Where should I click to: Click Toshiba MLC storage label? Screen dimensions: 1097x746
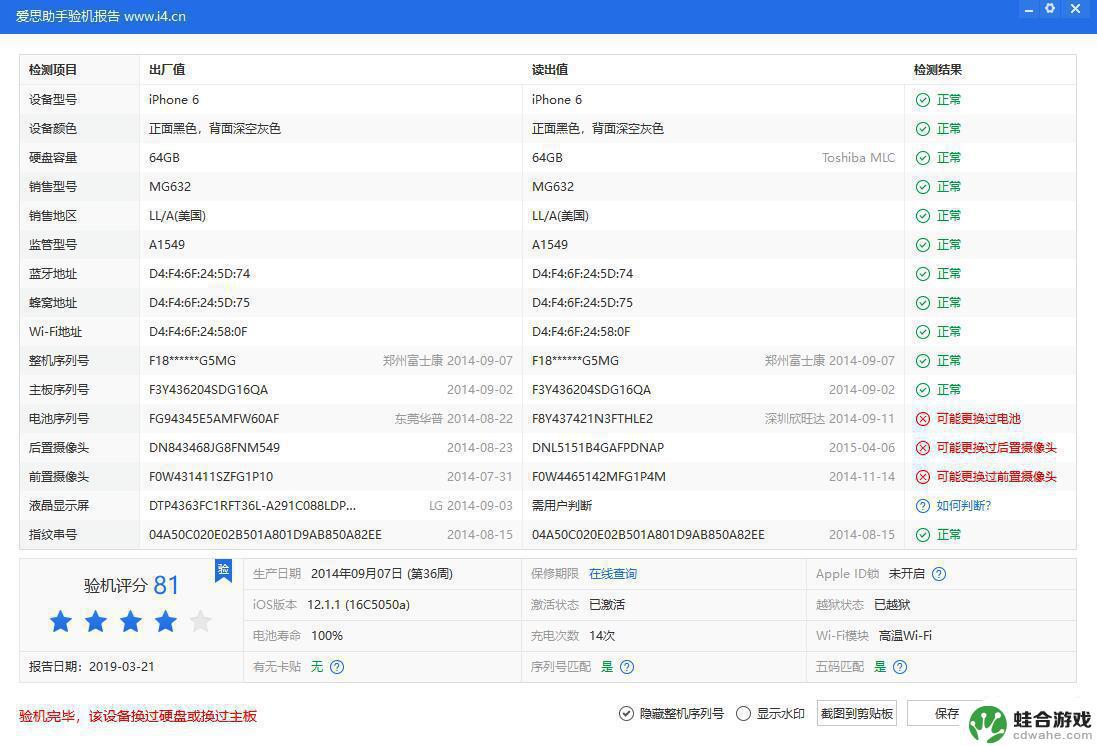tap(858, 158)
